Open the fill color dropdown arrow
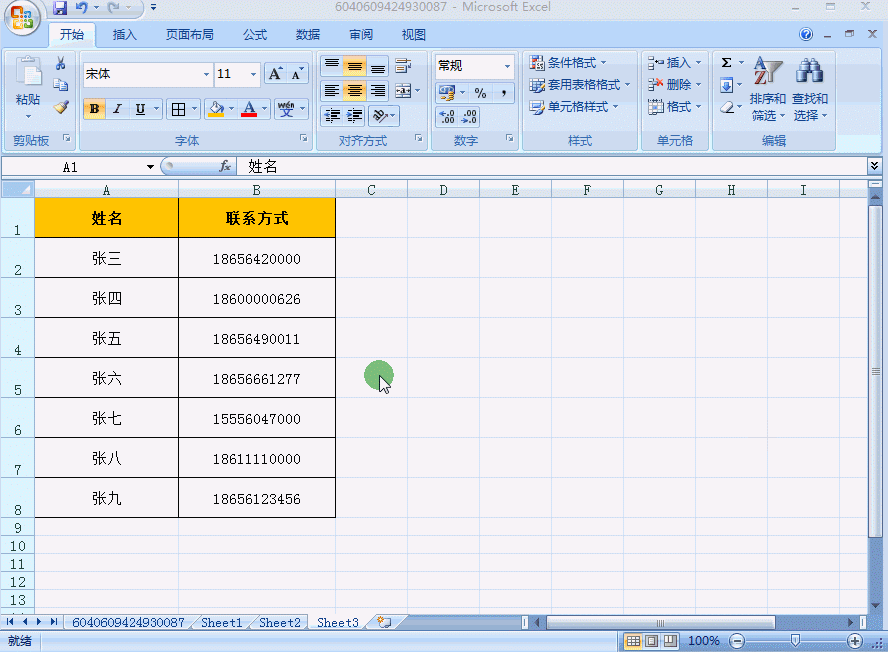Screen dimensions: 888x652 point(230,108)
